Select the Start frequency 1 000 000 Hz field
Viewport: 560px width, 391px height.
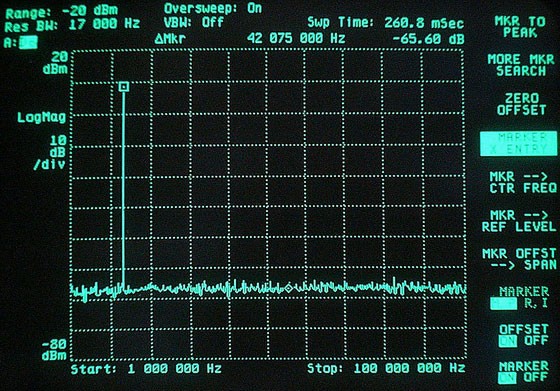[x=146, y=369]
